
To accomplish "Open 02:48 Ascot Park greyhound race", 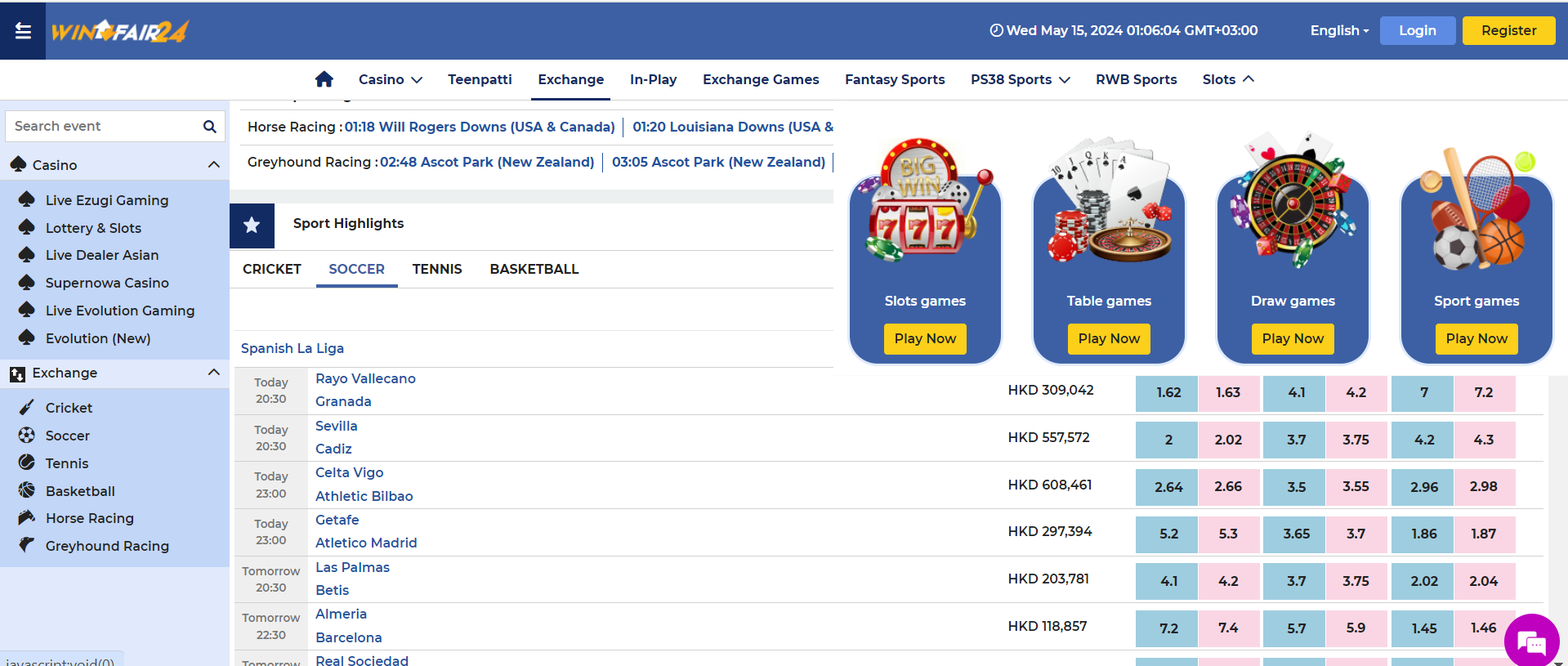I will coord(487,162).
